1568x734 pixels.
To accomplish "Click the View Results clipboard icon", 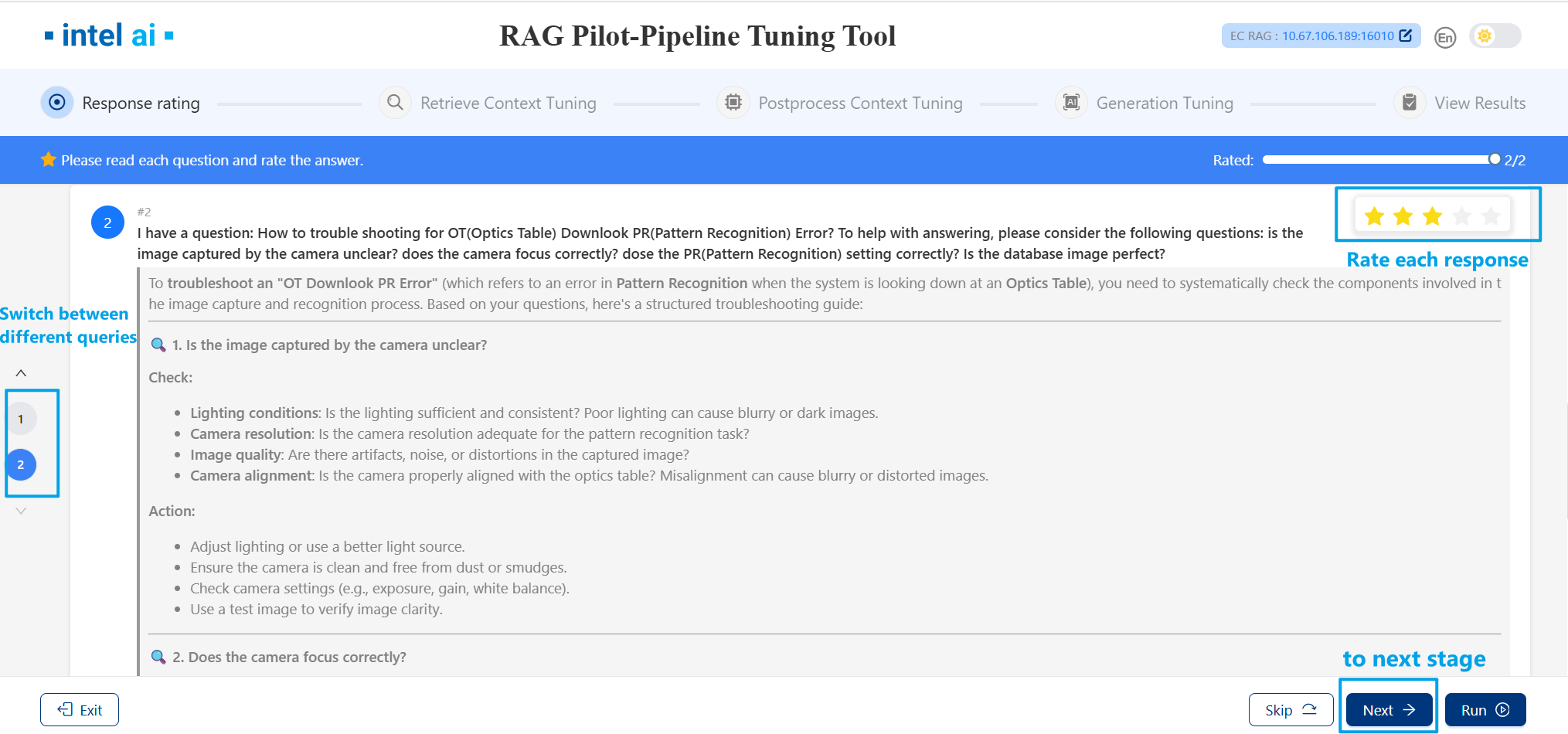I will pyautogui.click(x=1410, y=103).
